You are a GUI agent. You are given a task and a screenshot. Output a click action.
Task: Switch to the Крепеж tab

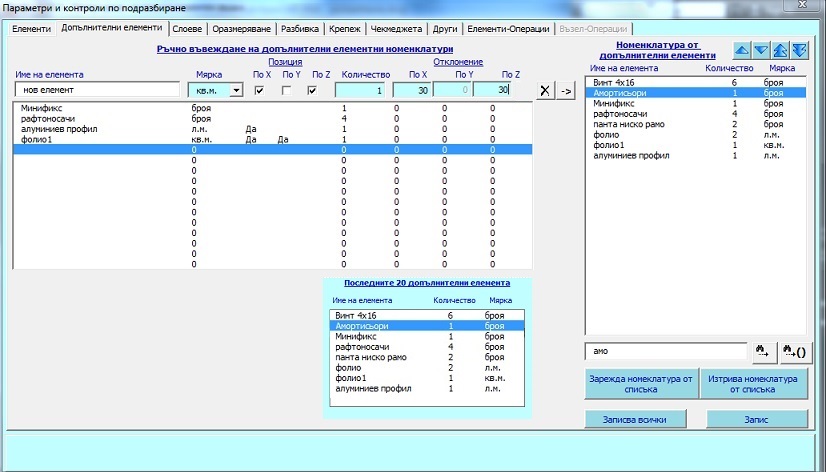pos(345,29)
